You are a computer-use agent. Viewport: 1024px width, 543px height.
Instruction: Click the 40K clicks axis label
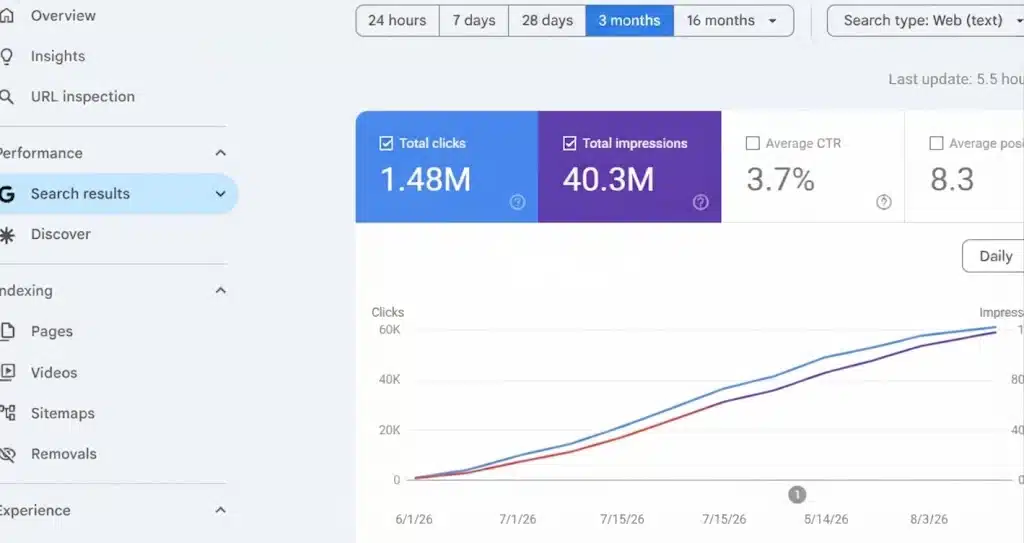(x=390, y=380)
